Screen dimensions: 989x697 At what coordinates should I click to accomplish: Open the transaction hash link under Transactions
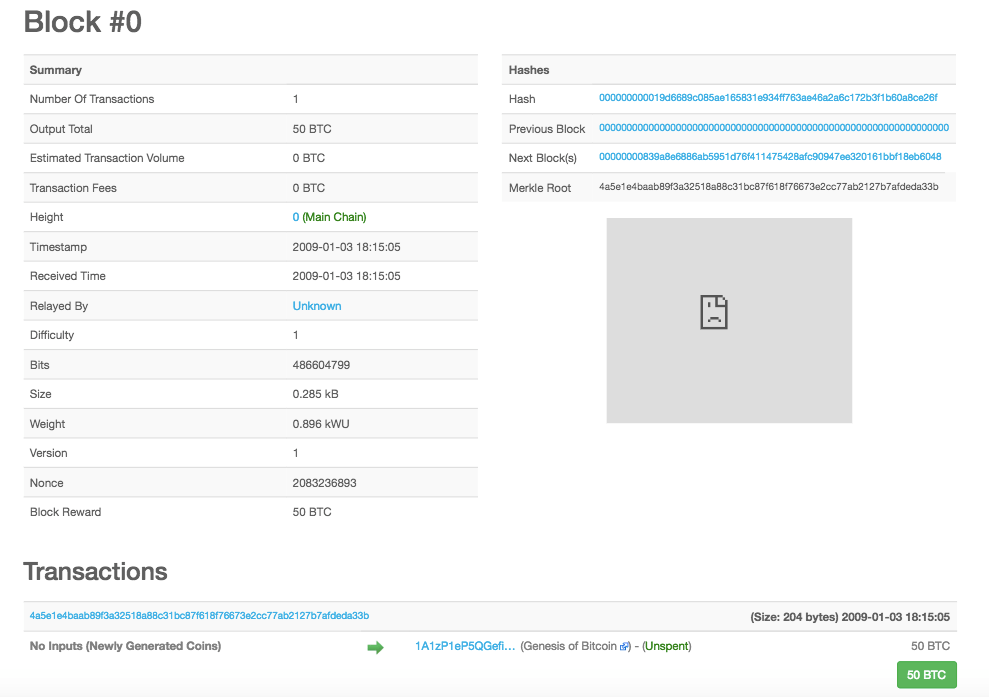point(199,616)
